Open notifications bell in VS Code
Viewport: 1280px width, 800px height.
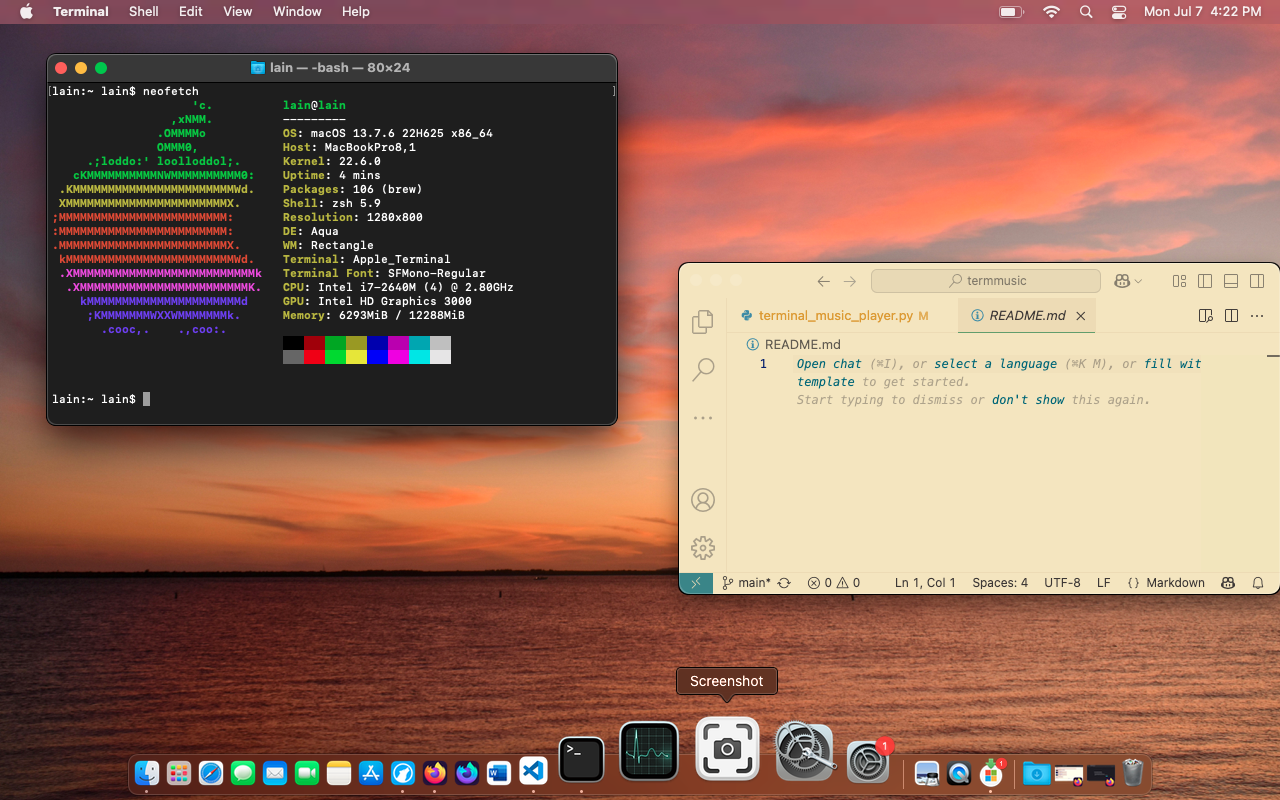[1258, 583]
